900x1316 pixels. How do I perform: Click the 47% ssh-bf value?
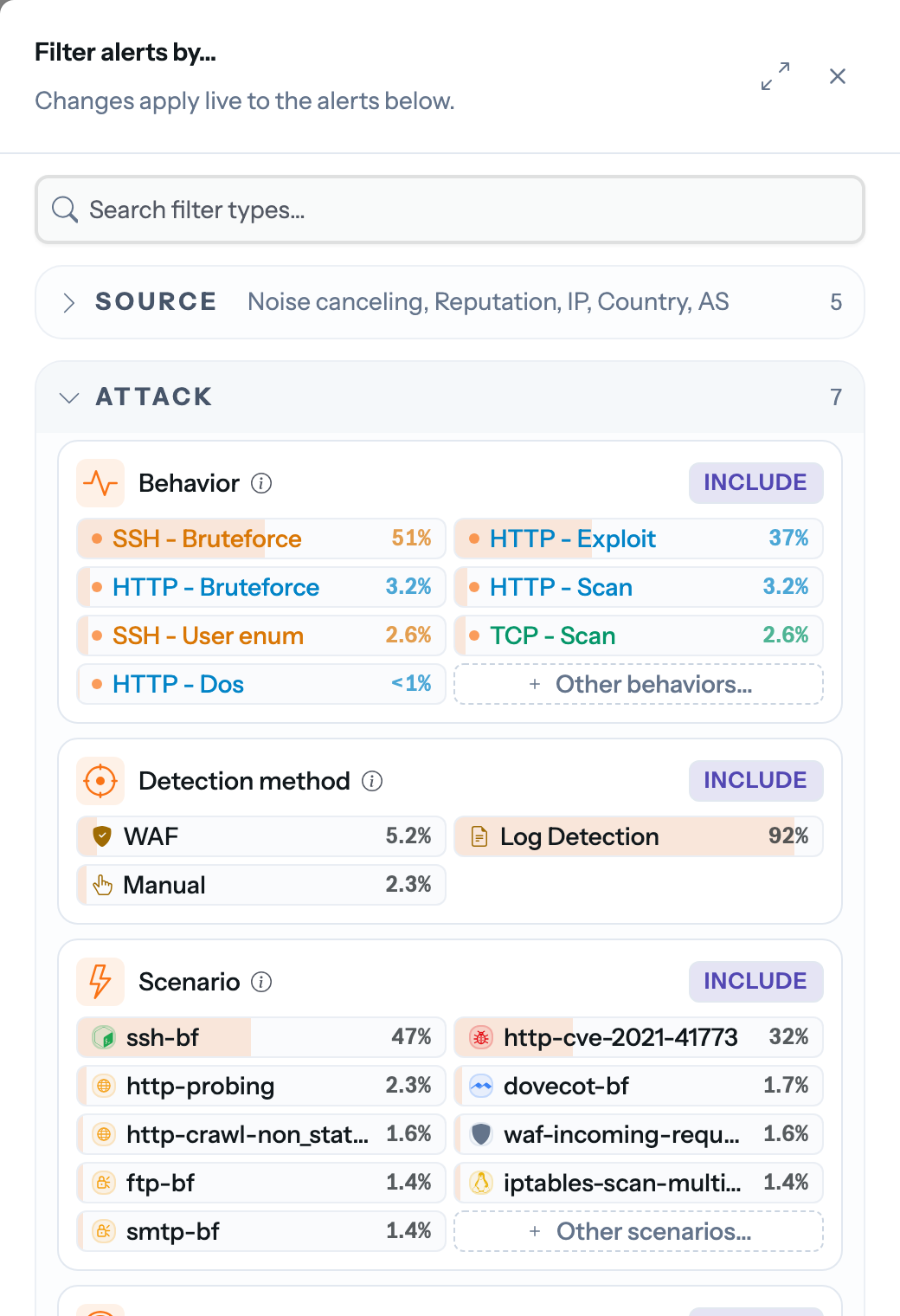[x=411, y=1037]
